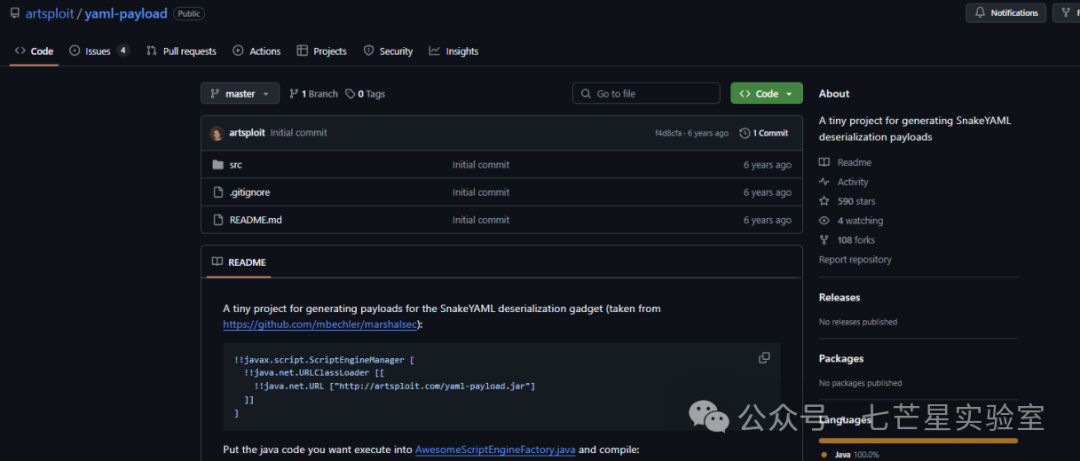Open the .gitignore file

(249, 192)
